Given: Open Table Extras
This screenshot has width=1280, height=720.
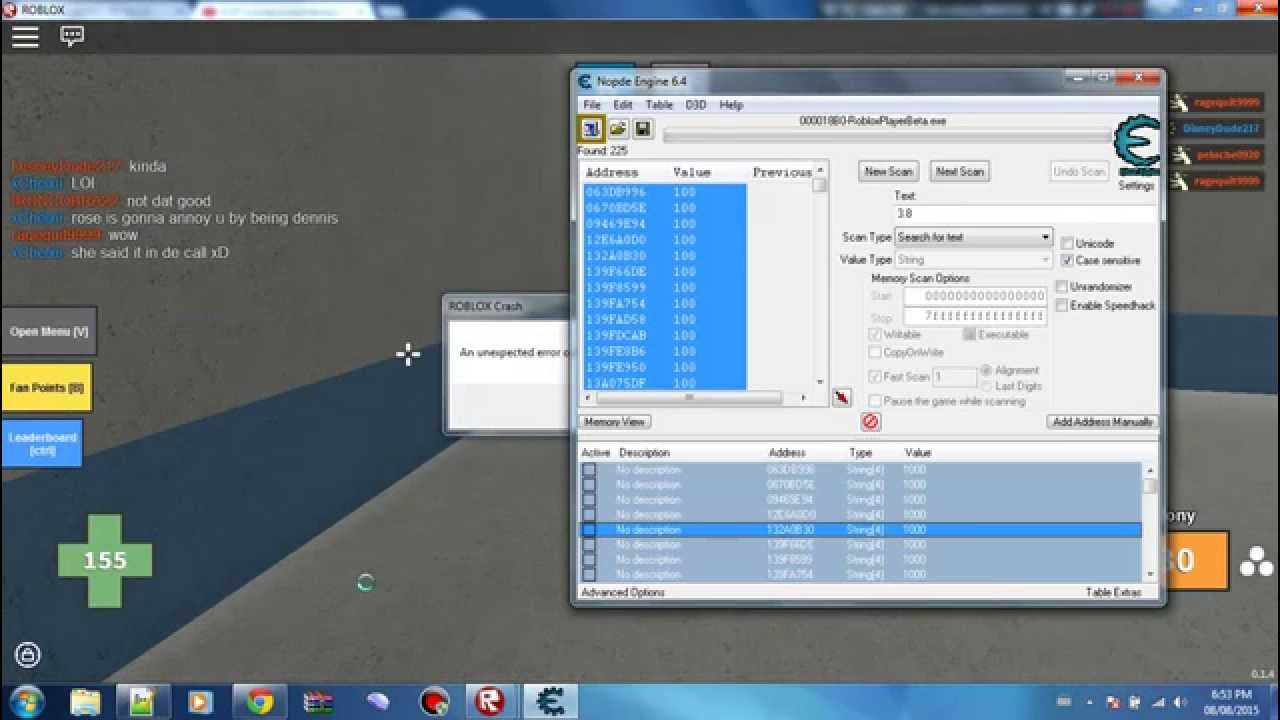Looking at the screenshot, I should 1113,593.
